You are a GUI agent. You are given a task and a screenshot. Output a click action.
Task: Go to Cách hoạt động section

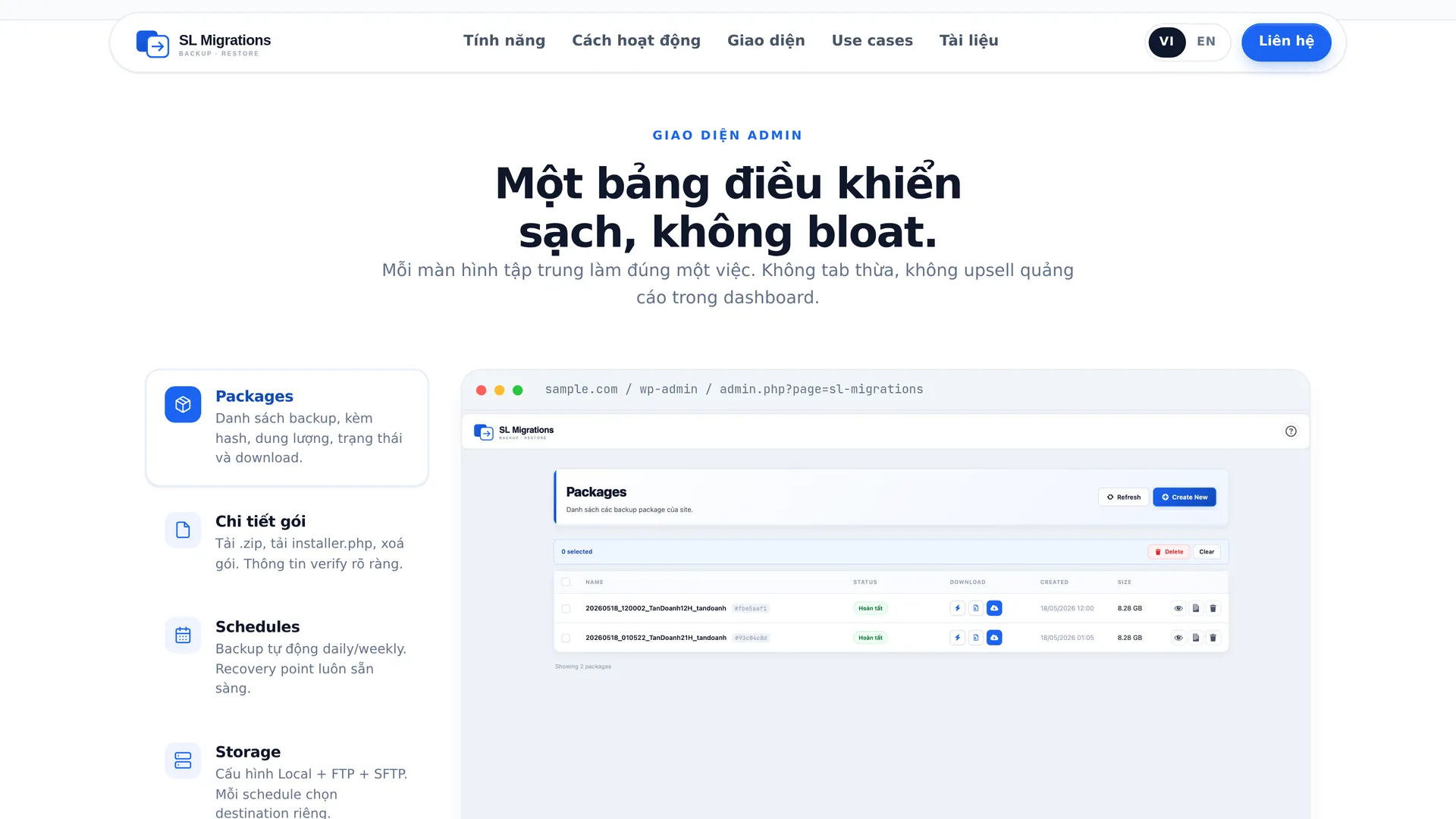(636, 41)
